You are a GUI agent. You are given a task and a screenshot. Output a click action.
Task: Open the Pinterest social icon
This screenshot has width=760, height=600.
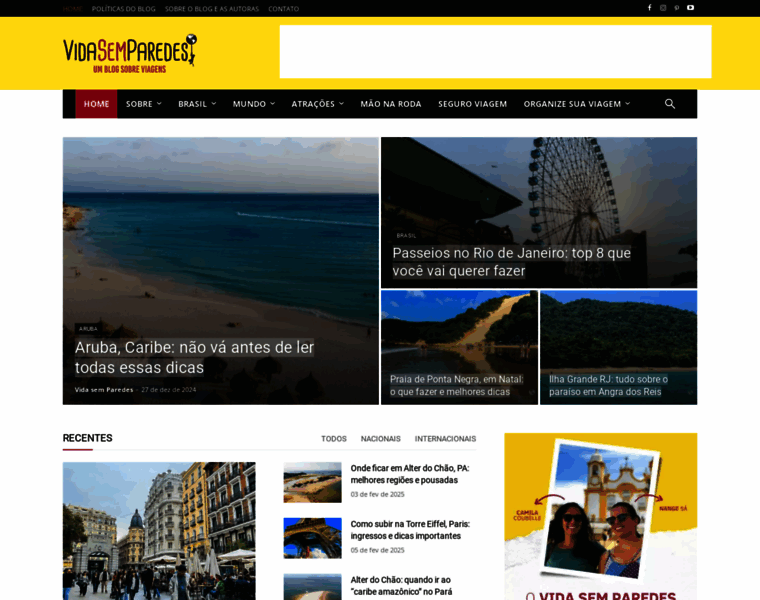pyautogui.click(x=677, y=8)
